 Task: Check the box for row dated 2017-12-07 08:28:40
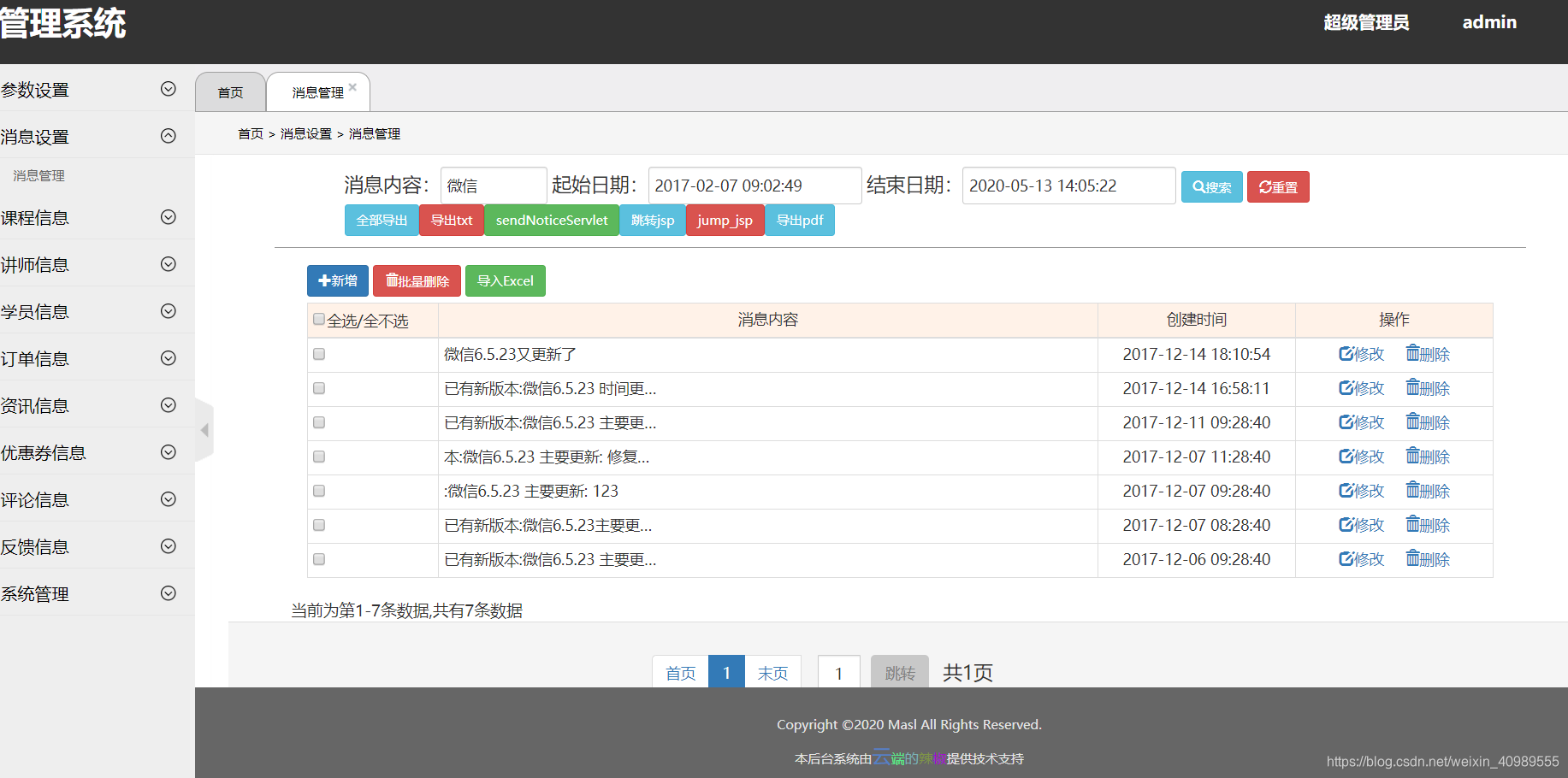[319, 525]
